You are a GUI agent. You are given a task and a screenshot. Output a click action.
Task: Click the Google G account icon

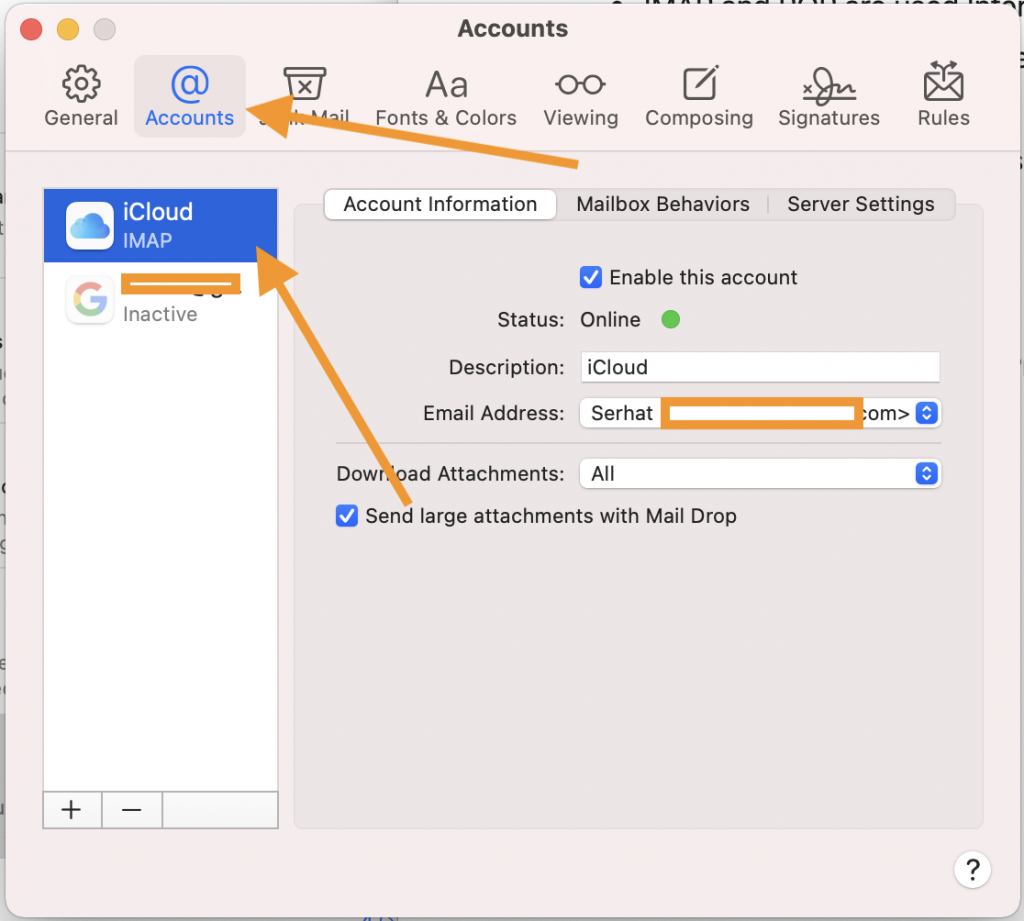[89, 300]
